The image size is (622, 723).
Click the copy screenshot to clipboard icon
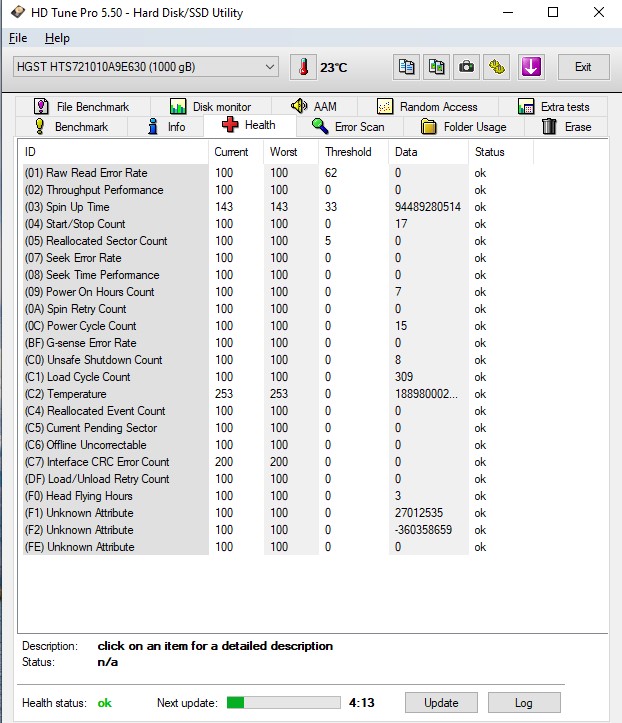(436, 67)
